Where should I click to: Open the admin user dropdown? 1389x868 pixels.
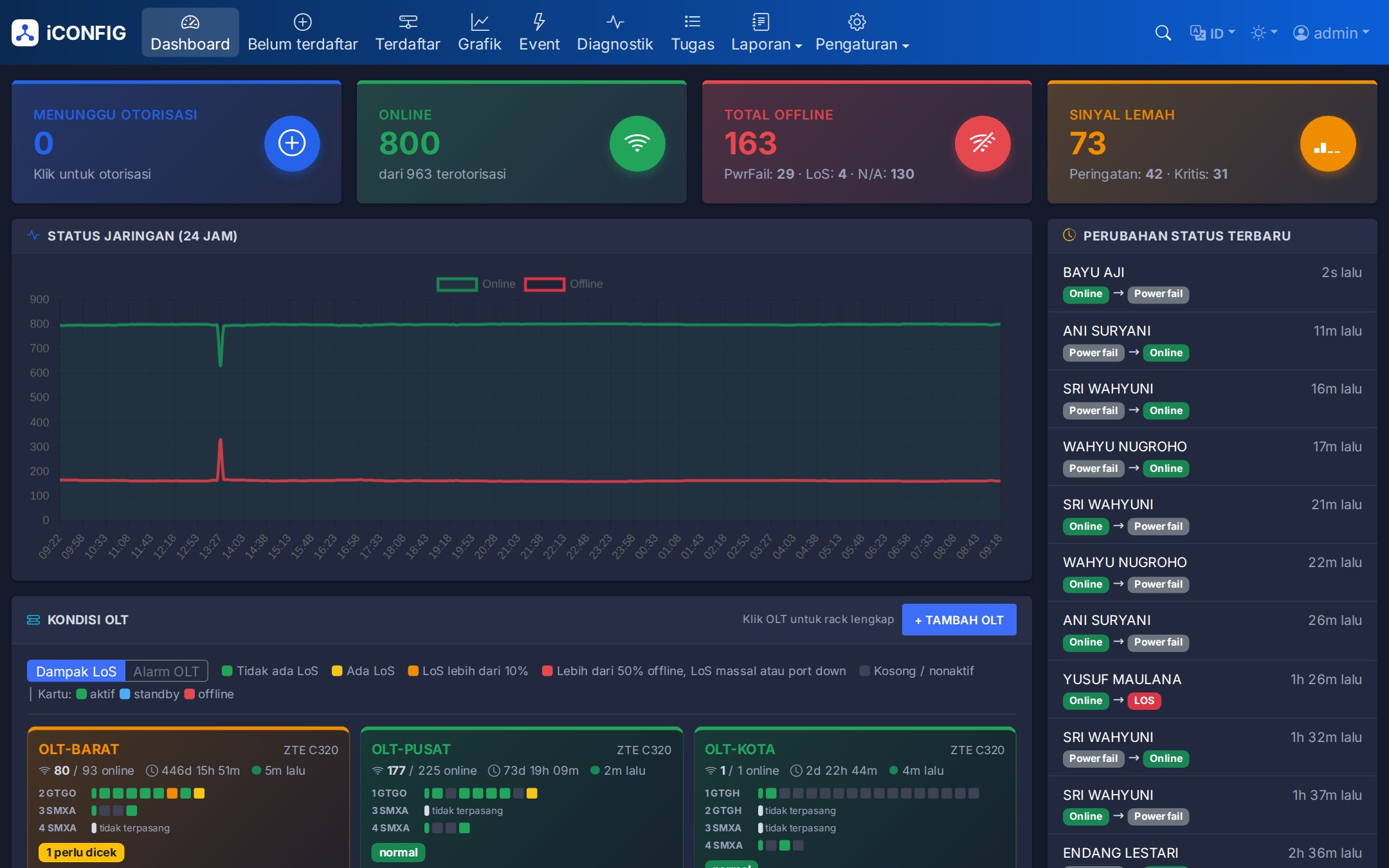[x=1331, y=33]
